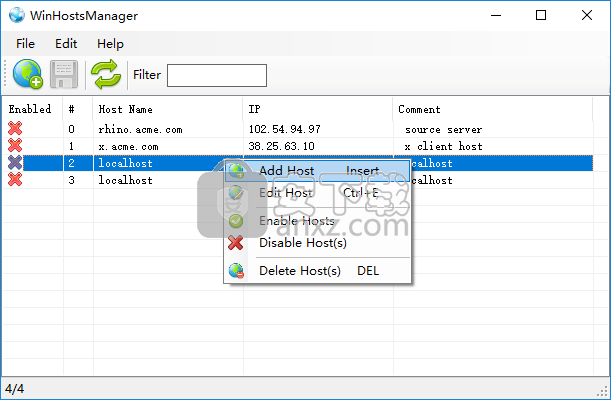Sort by the Host Name column header
Viewport: 611px width, 400px height.
[168, 109]
